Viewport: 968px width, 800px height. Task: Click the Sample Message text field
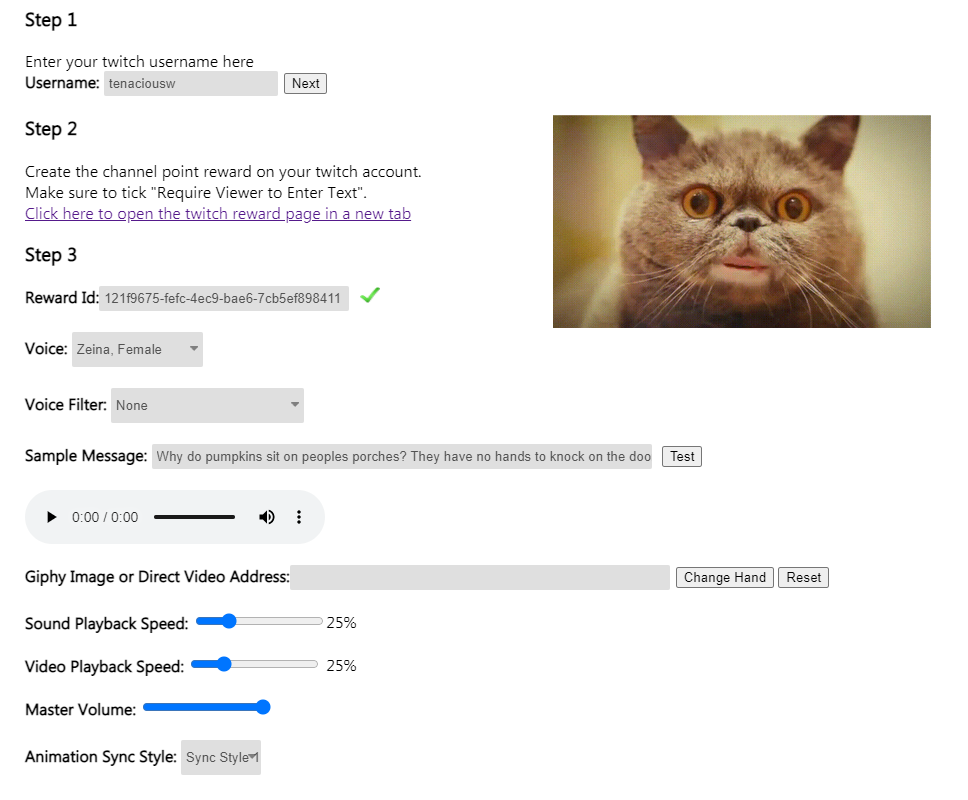pyautogui.click(x=402, y=457)
